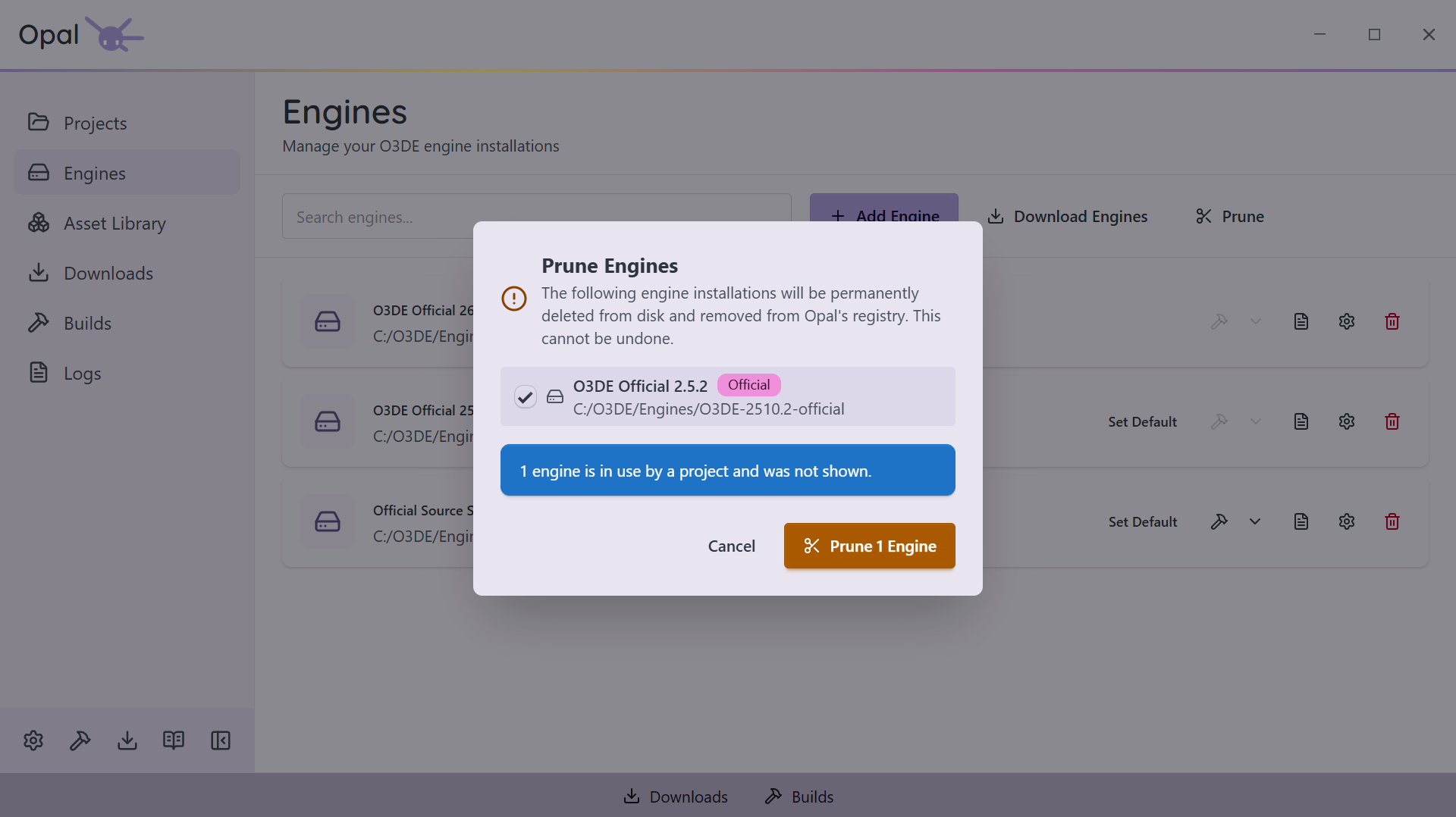Toggle the O3DE Official 2.5.2 checkbox
Image resolution: width=1456 pixels, height=817 pixels.
coord(525,396)
